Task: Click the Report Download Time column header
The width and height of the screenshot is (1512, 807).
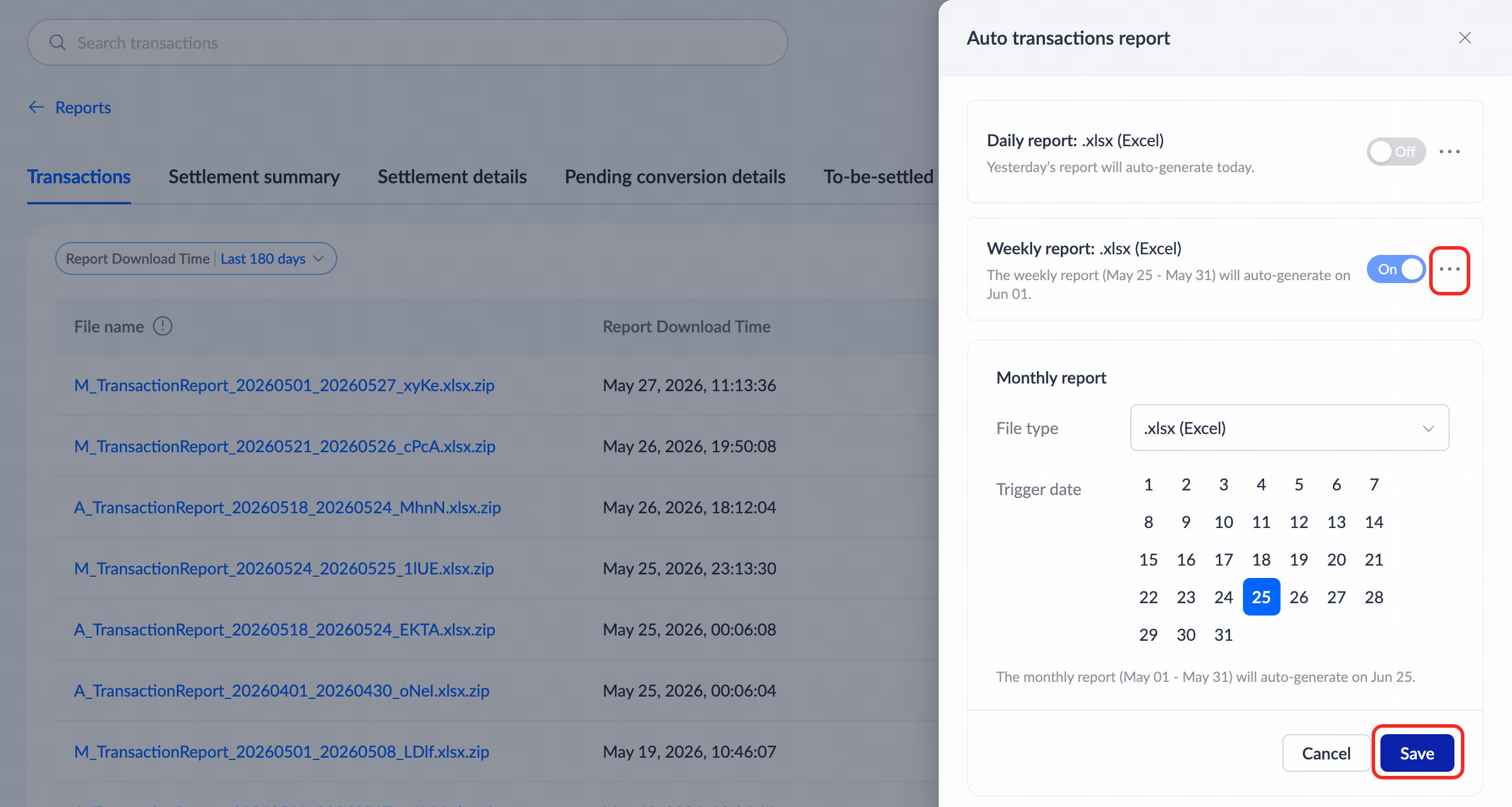Action: pos(686,327)
